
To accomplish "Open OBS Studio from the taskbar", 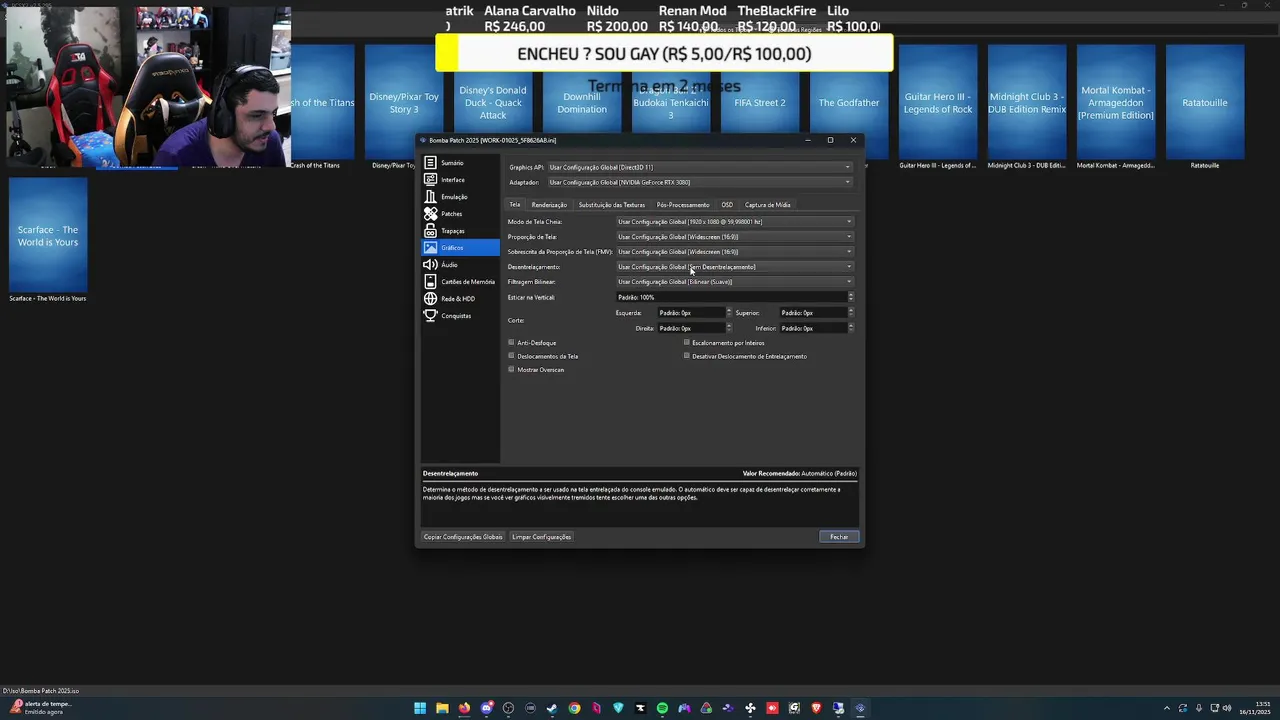I will tap(508, 708).
